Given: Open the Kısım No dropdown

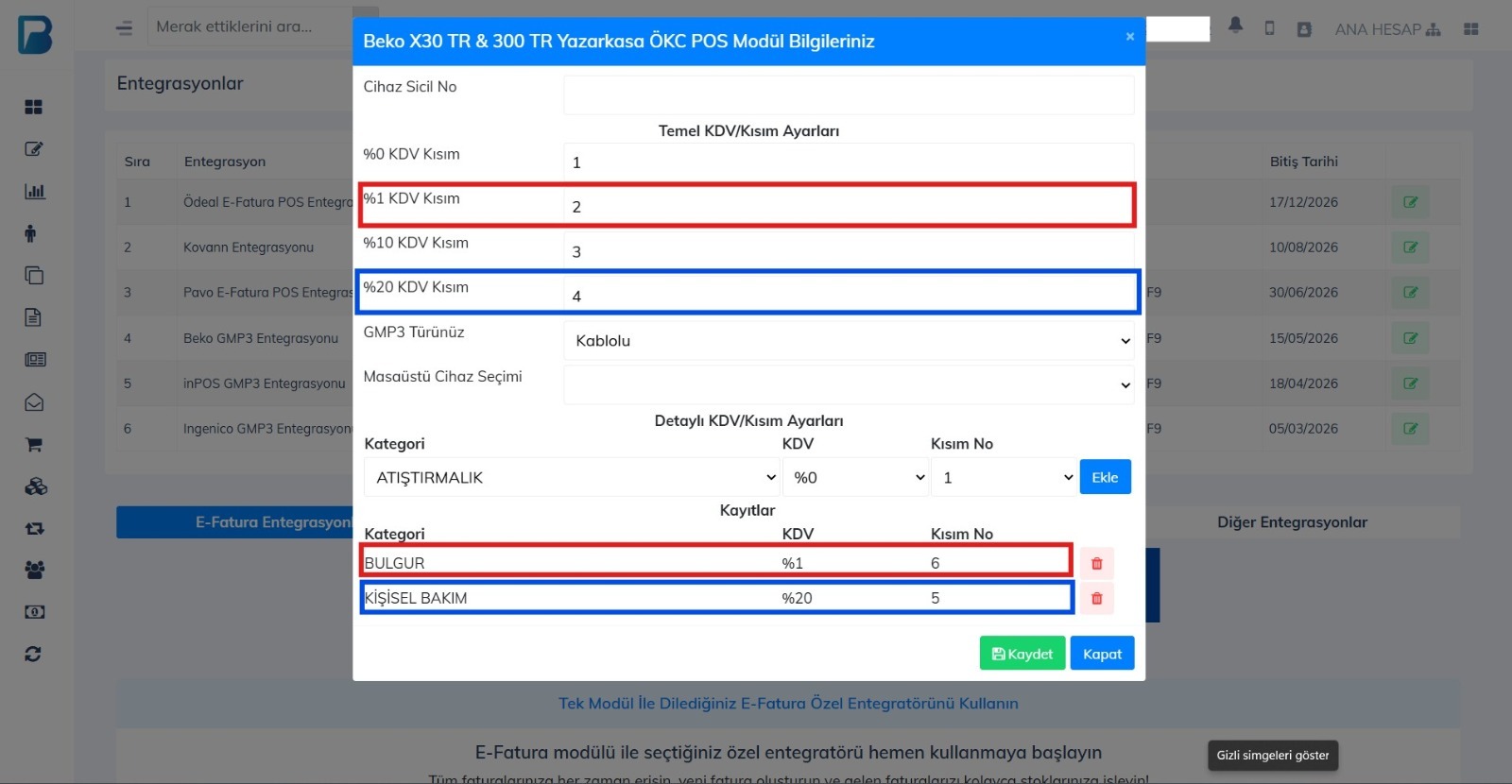Looking at the screenshot, I should tap(1004, 478).
